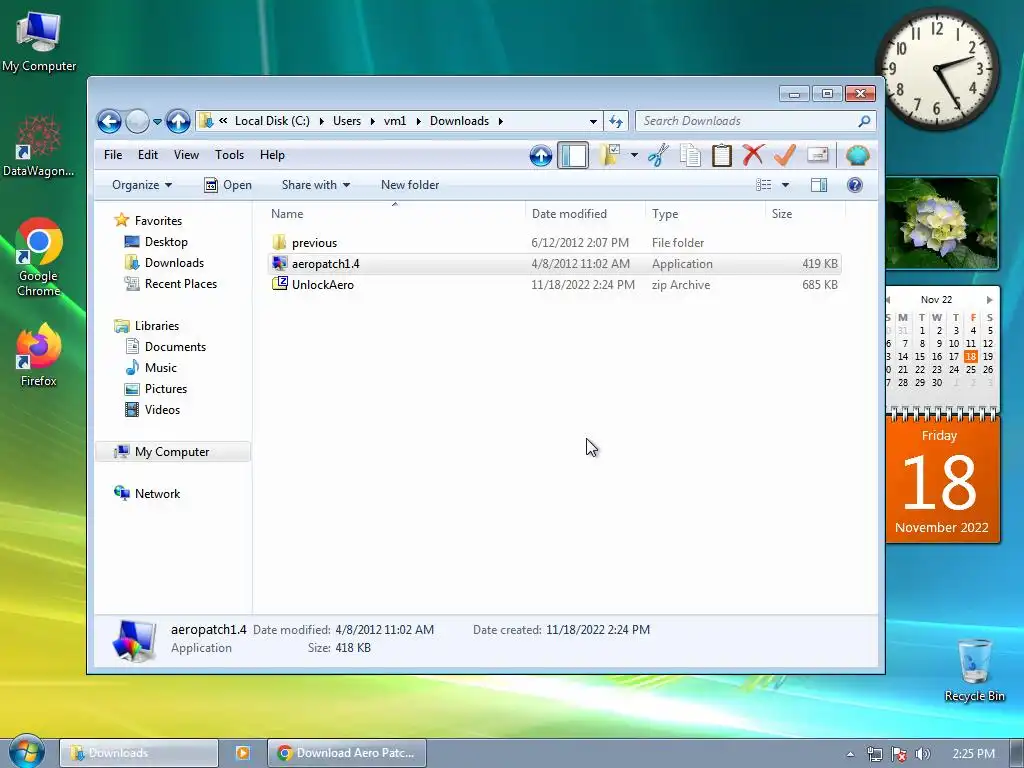Click the Up folder button beside the address bar
The height and width of the screenshot is (768, 1024).
[178, 121]
